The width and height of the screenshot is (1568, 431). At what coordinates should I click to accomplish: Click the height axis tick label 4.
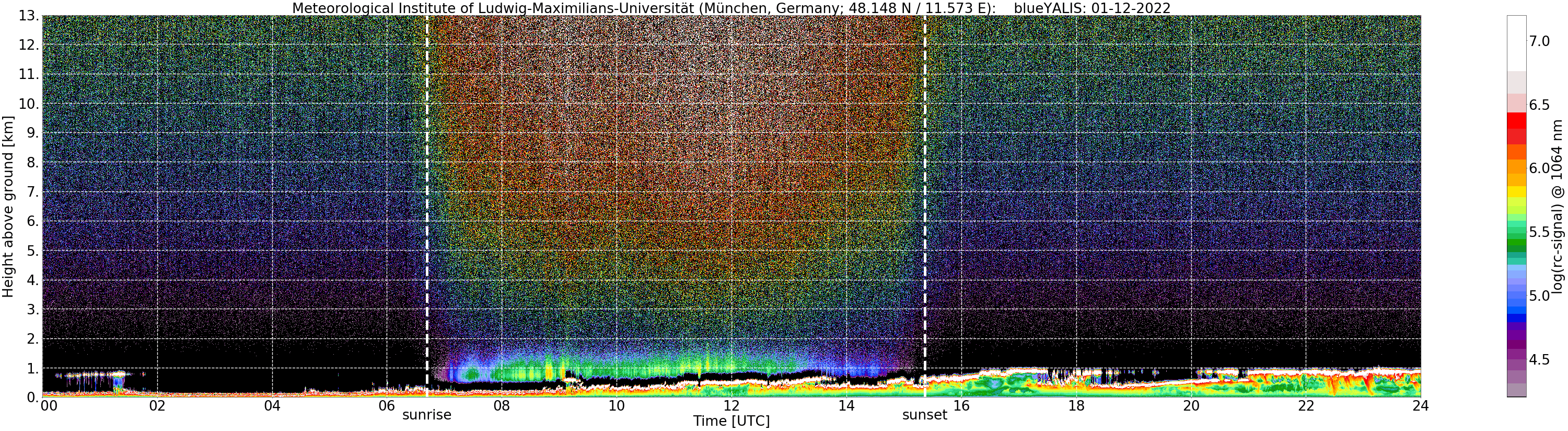[33, 280]
